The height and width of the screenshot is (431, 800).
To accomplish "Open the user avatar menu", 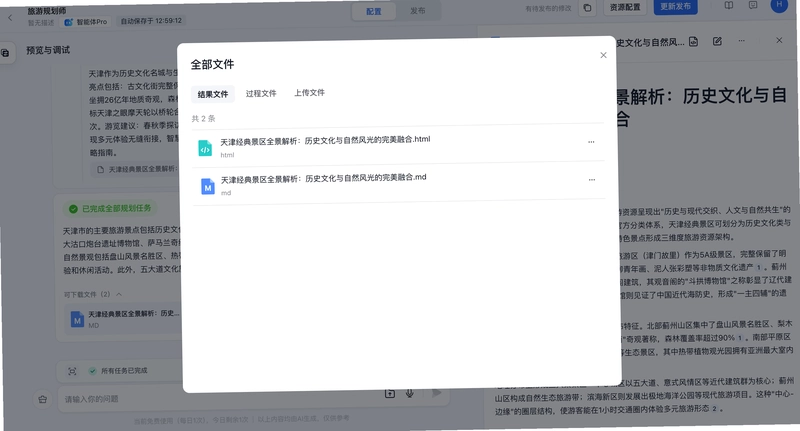I will [x=779, y=4].
